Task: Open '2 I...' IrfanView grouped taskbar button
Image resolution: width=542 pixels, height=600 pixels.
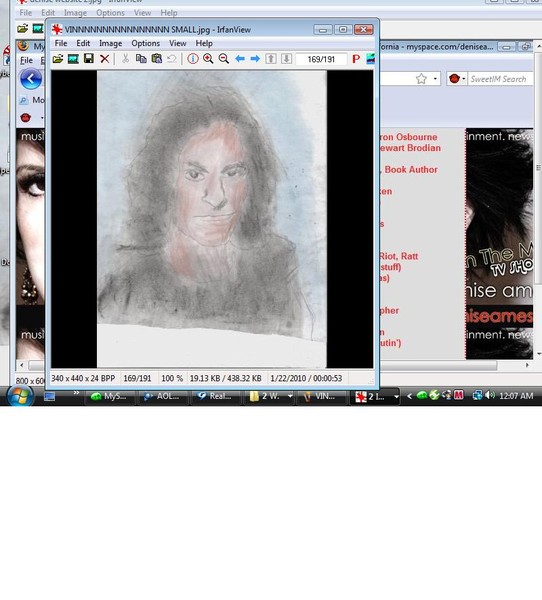Action: 375,397
